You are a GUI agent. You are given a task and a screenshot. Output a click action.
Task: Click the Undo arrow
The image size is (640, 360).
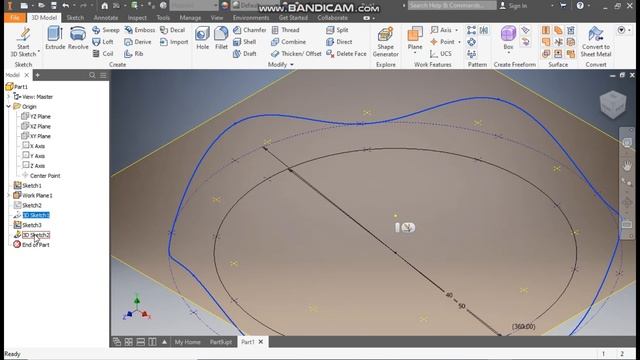[66, 6]
